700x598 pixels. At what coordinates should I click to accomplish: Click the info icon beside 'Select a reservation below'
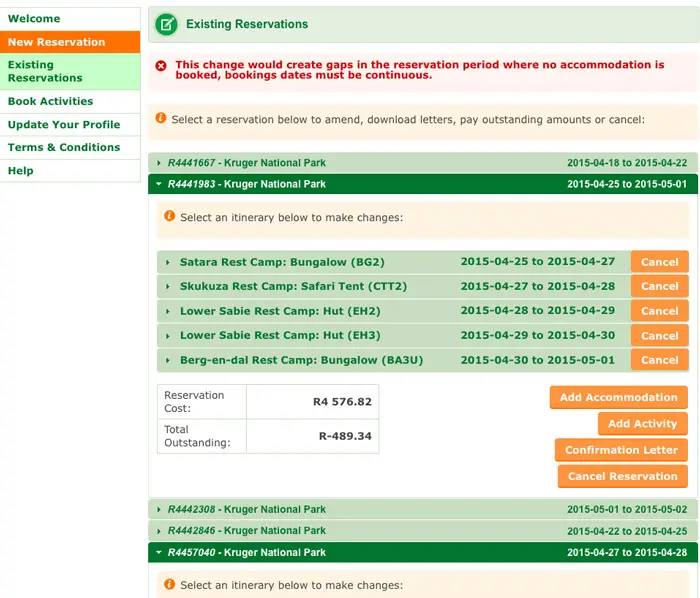point(160,118)
